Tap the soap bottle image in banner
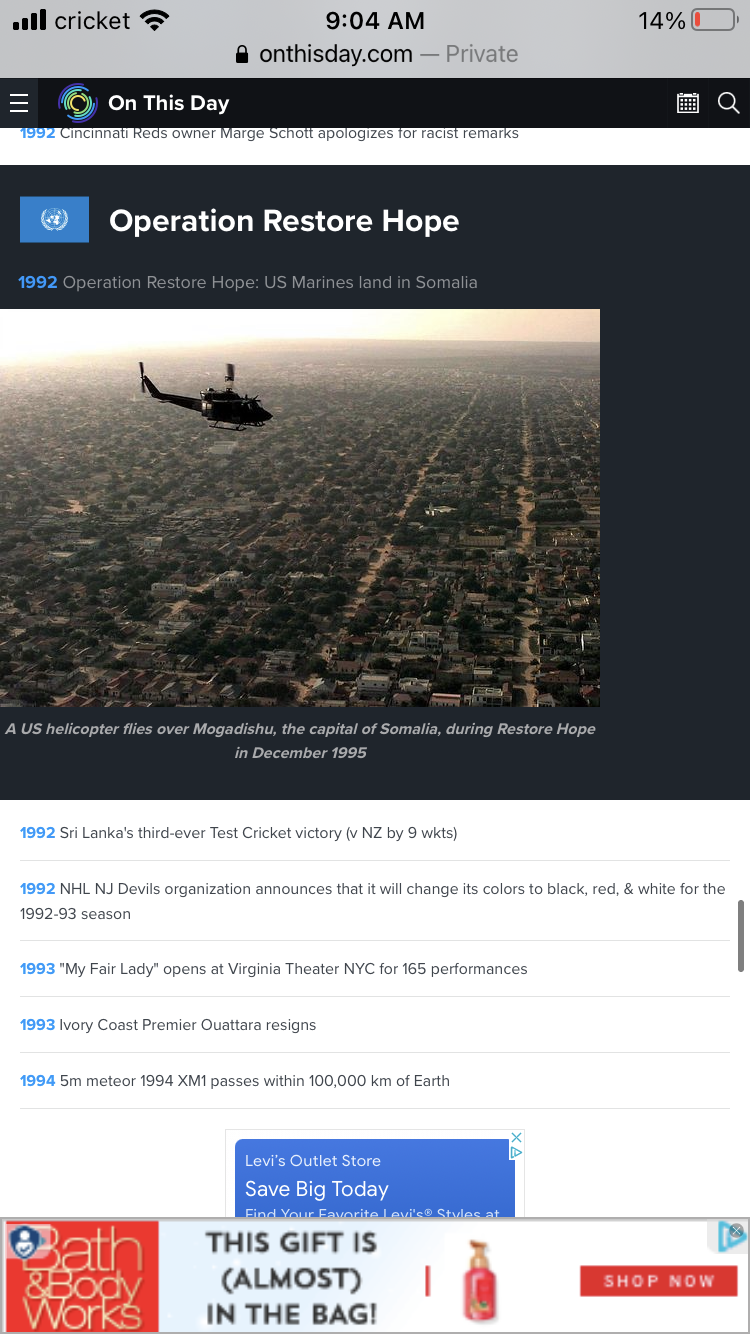 tap(482, 1282)
